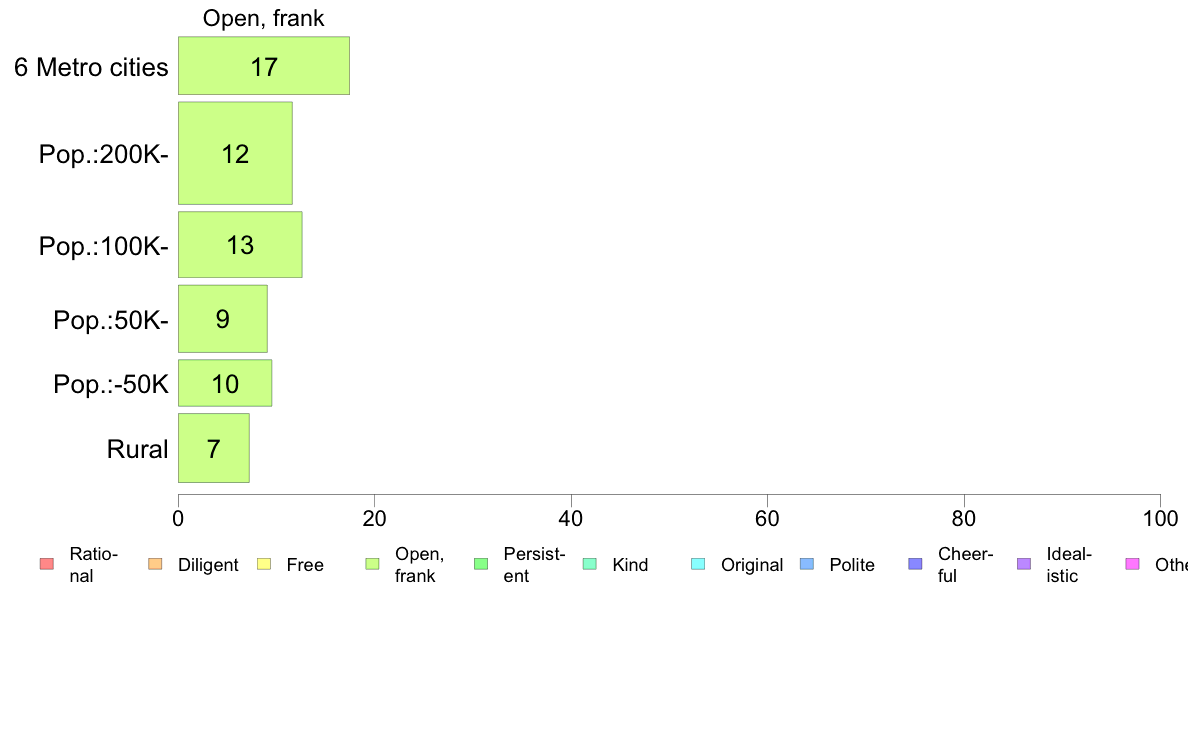1188x736 pixels.
Task: Click the Persistent legend swatch
Action: tap(481, 564)
